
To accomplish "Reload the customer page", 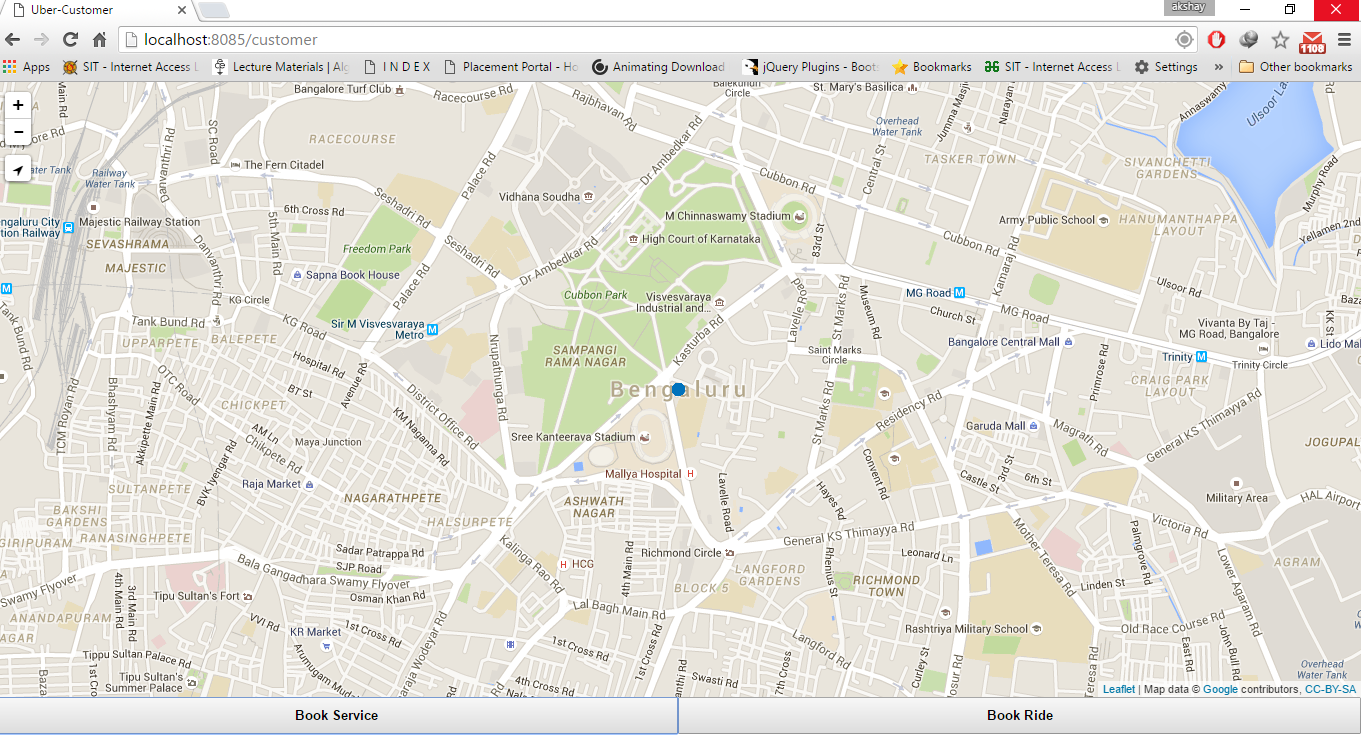I will tap(70, 40).
